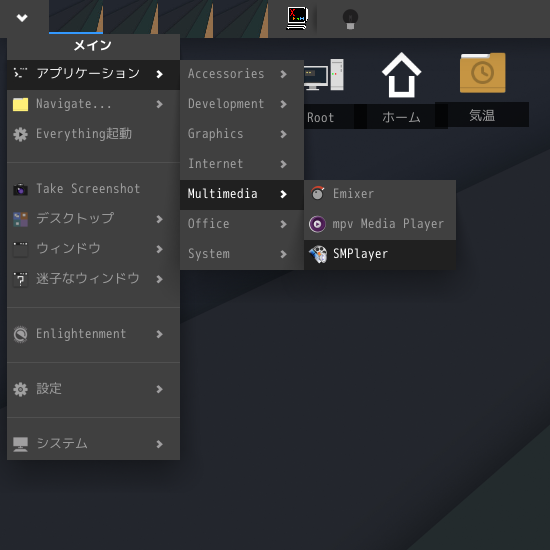Click the Navigate folder icon

pyautogui.click(x=20, y=105)
